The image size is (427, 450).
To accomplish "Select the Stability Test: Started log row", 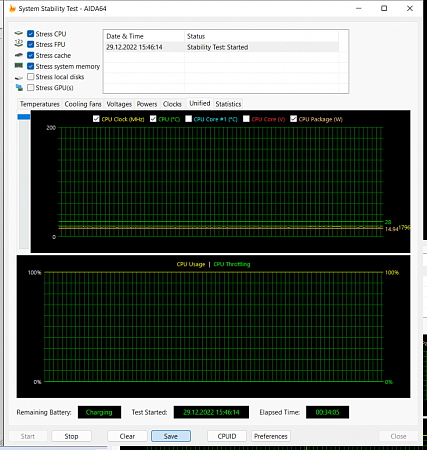I will click(221, 47).
